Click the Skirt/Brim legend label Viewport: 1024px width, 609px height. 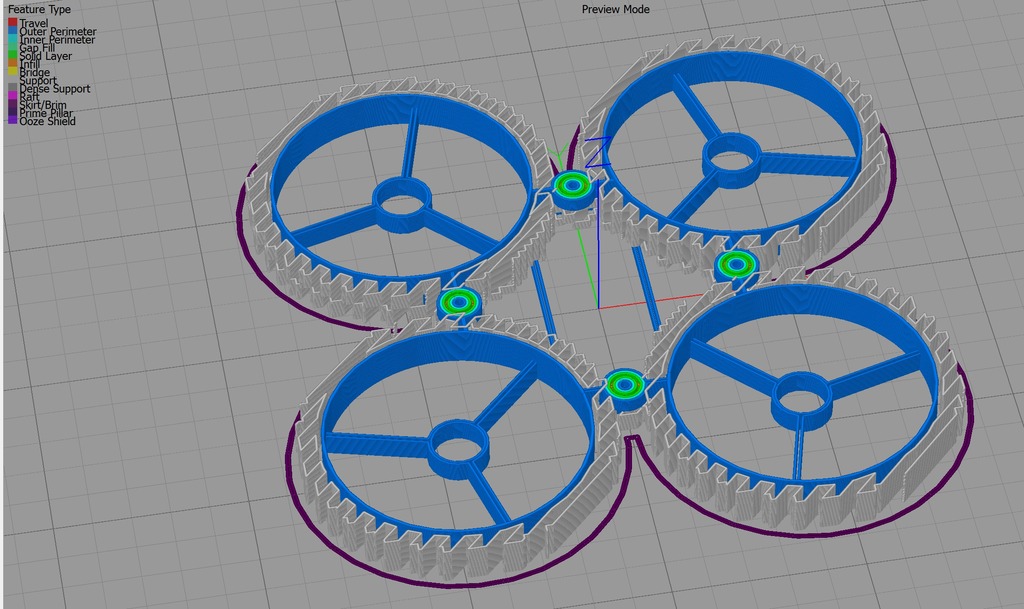pyautogui.click(x=42, y=105)
